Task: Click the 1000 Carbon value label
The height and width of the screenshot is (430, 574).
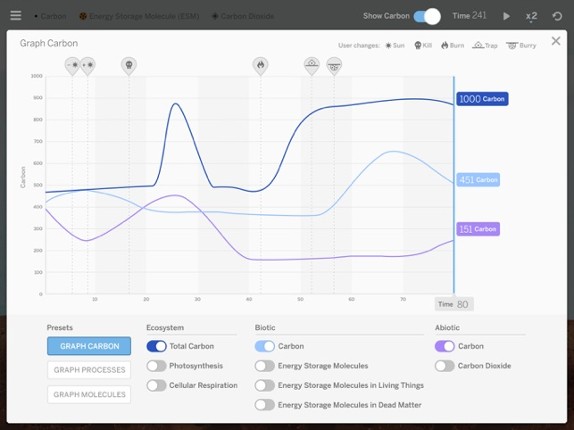Action: (x=482, y=99)
